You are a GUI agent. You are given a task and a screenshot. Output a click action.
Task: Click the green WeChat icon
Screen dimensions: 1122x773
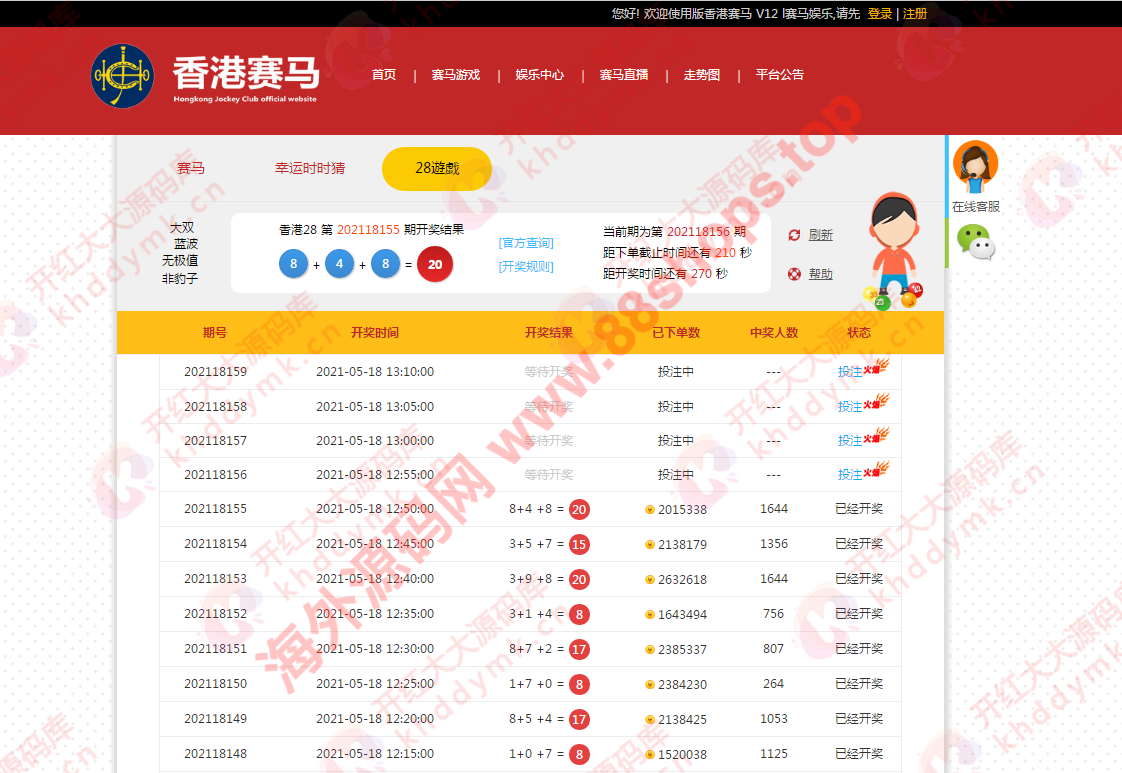click(975, 242)
